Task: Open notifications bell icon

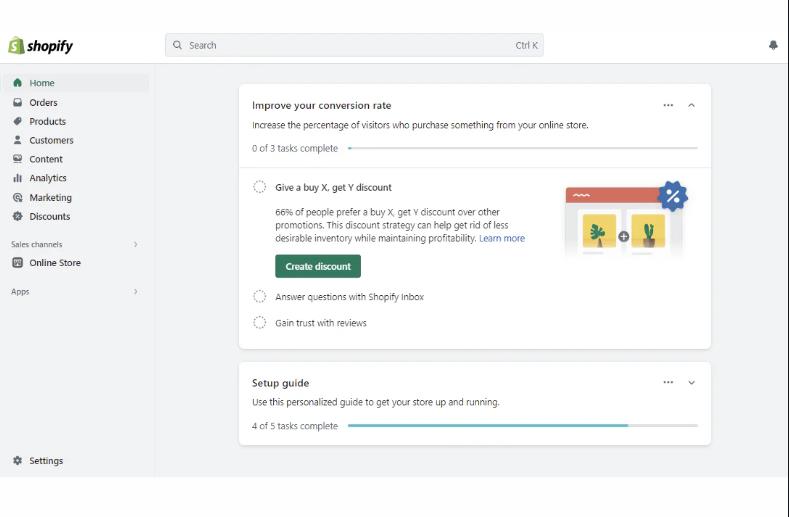Action: click(x=773, y=45)
